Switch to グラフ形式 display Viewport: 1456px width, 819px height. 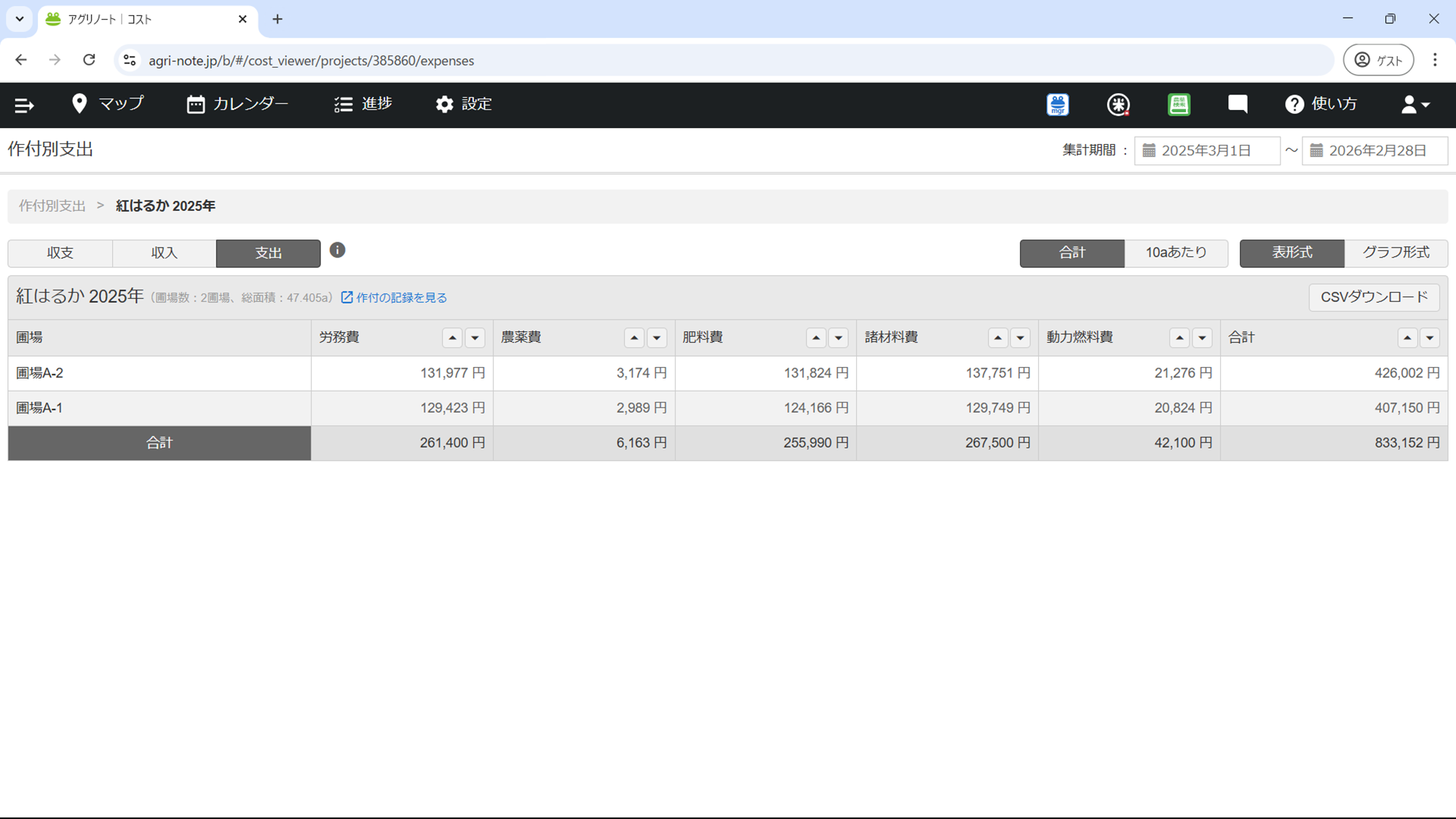coord(1396,253)
